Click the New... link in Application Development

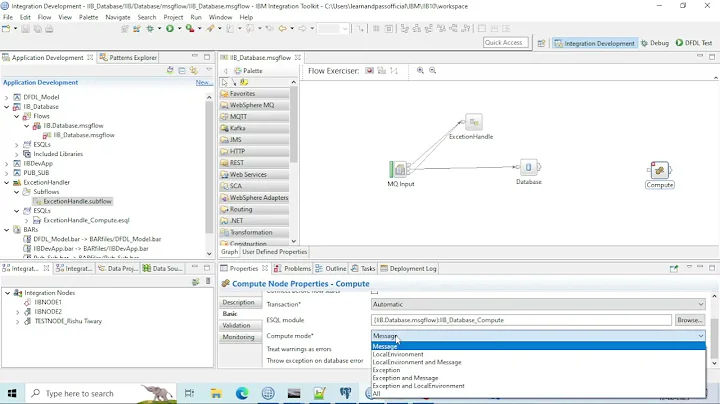[204, 83]
